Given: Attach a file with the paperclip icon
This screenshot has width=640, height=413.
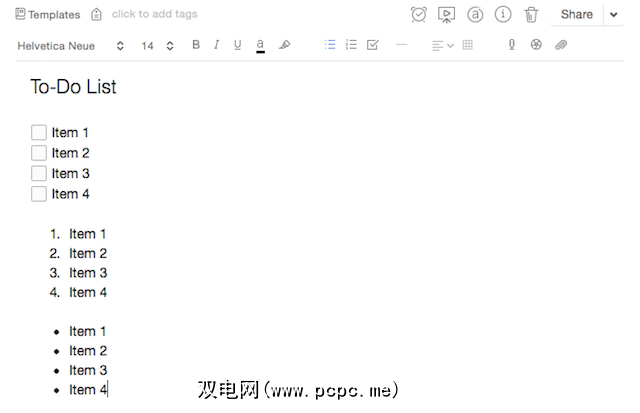Looking at the screenshot, I should 561,45.
